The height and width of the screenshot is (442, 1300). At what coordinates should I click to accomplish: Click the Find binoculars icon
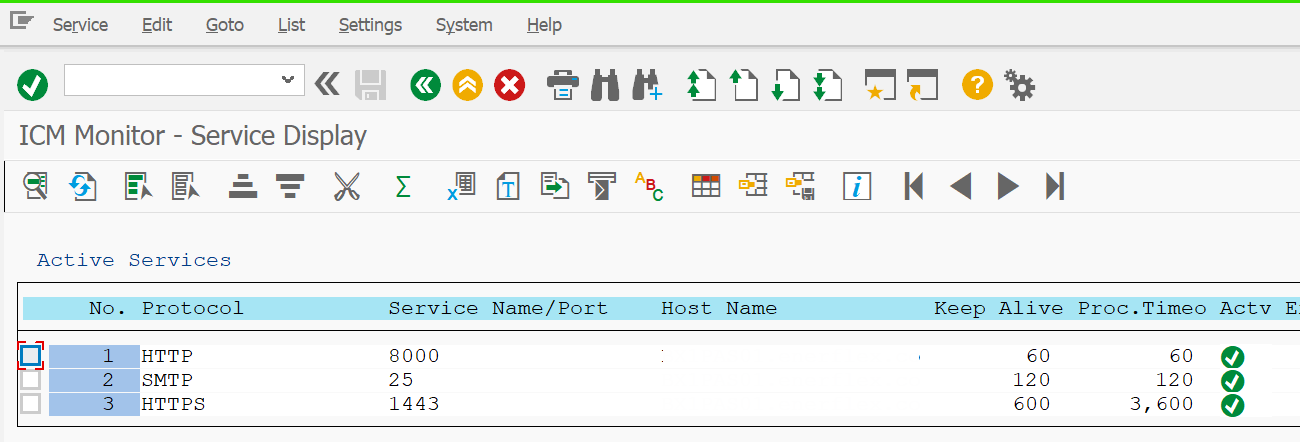pos(605,85)
